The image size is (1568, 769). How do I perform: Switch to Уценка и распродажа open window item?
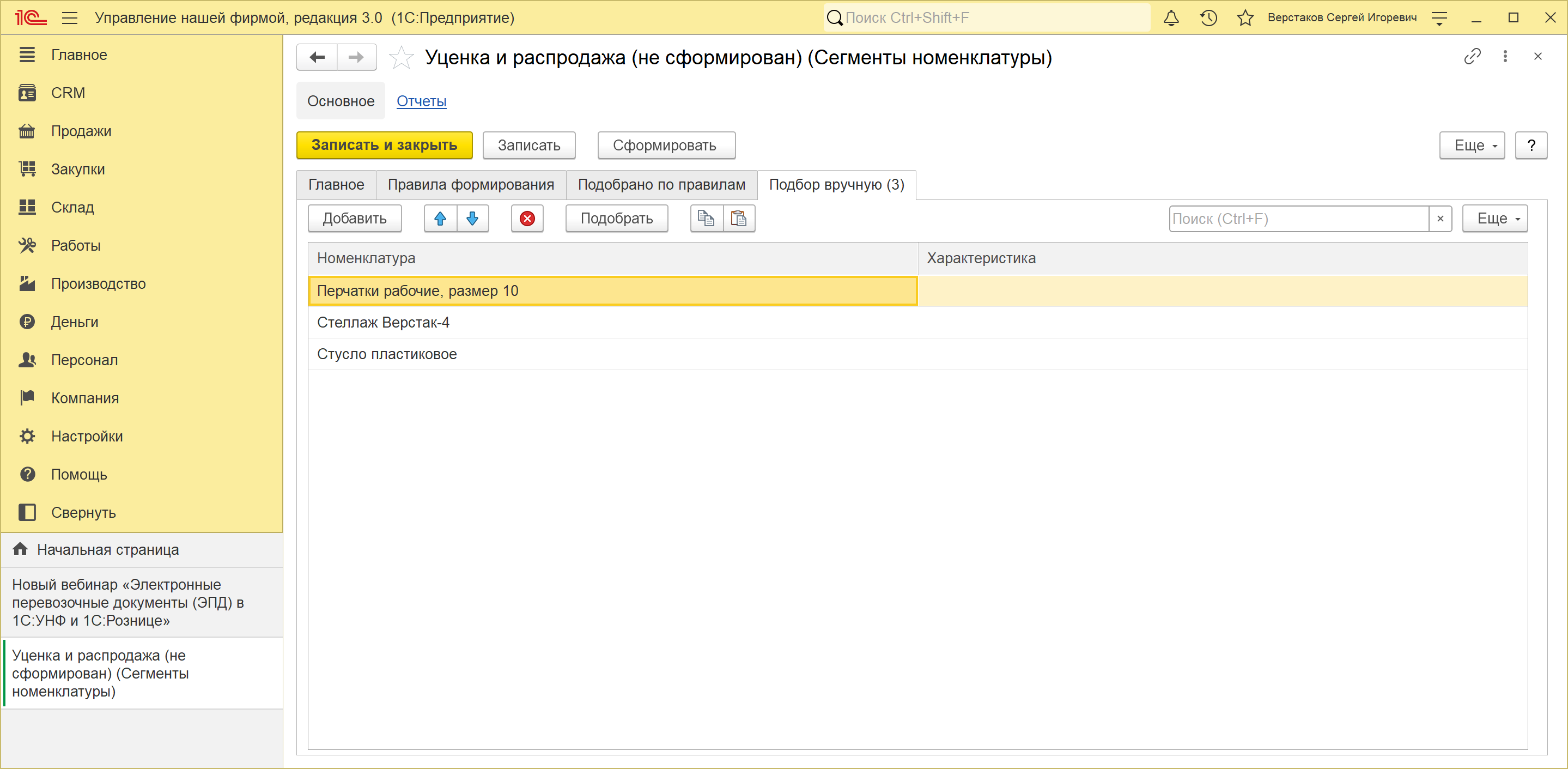[x=142, y=674]
